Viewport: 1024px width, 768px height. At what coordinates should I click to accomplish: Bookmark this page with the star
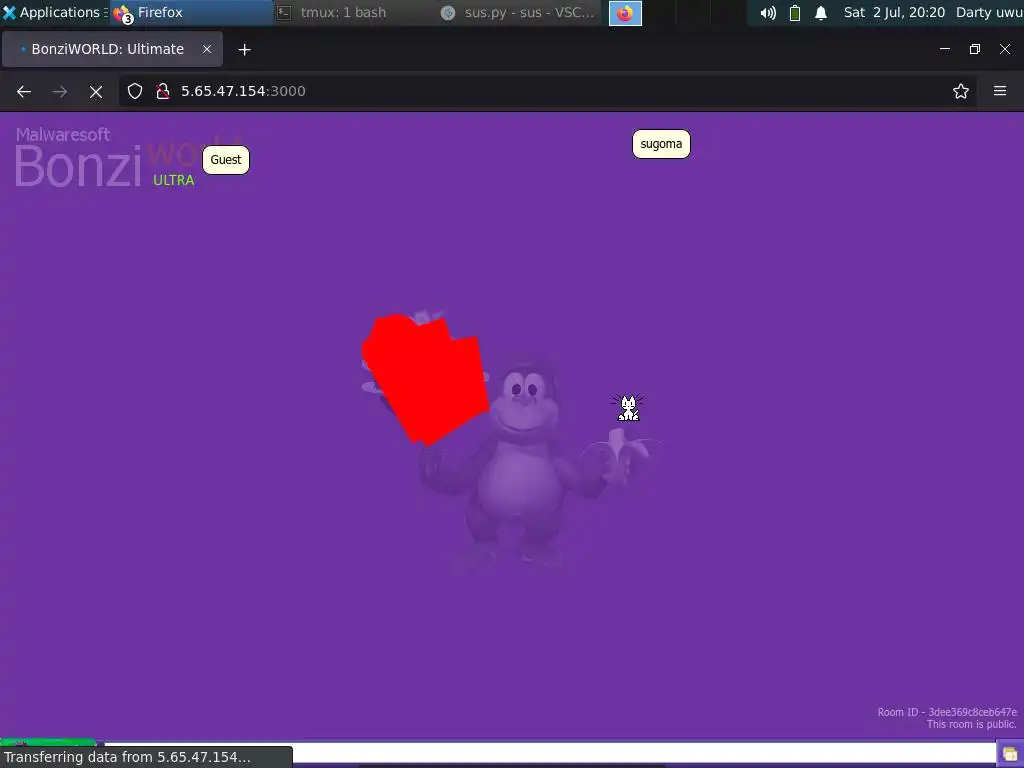961,91
